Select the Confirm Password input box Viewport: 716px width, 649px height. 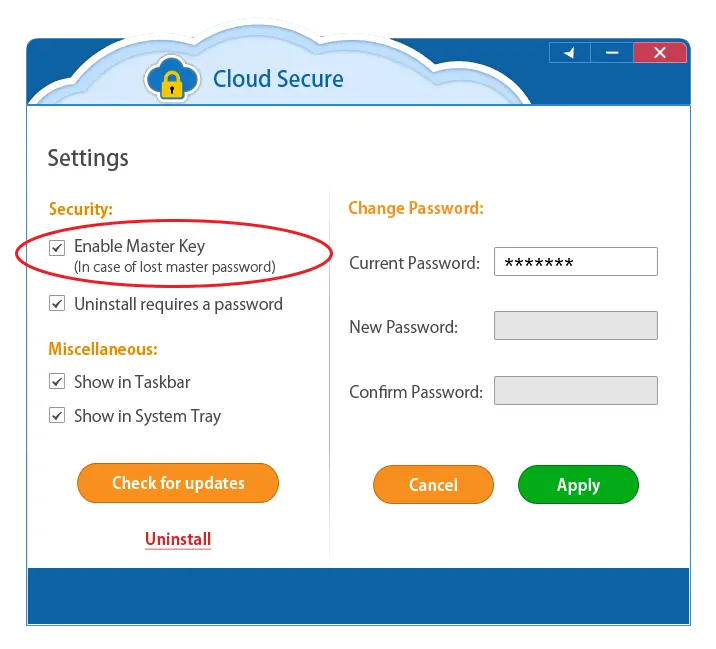576,390
